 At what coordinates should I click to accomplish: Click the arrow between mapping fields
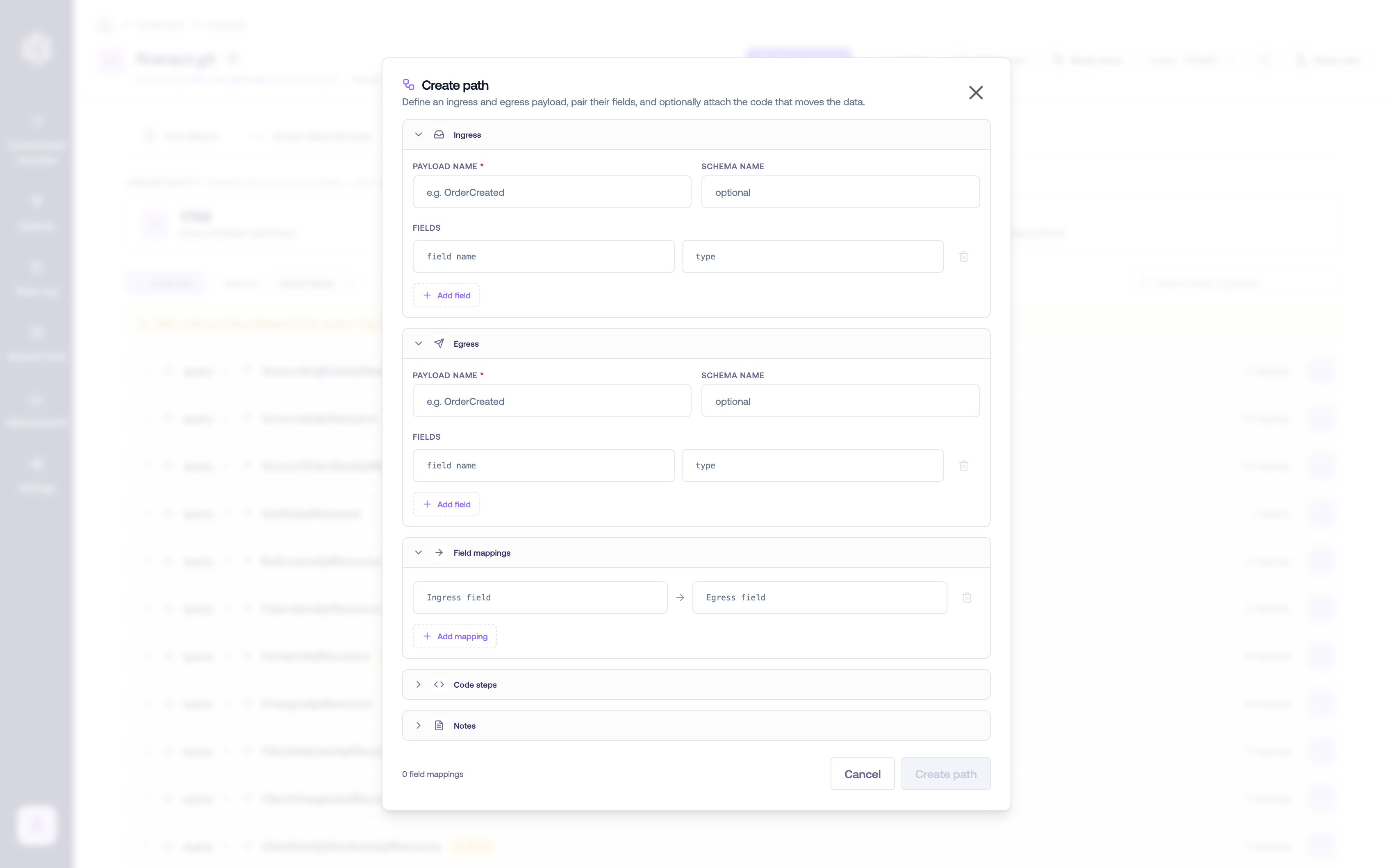pyautogui.click(x=680, y=598)
